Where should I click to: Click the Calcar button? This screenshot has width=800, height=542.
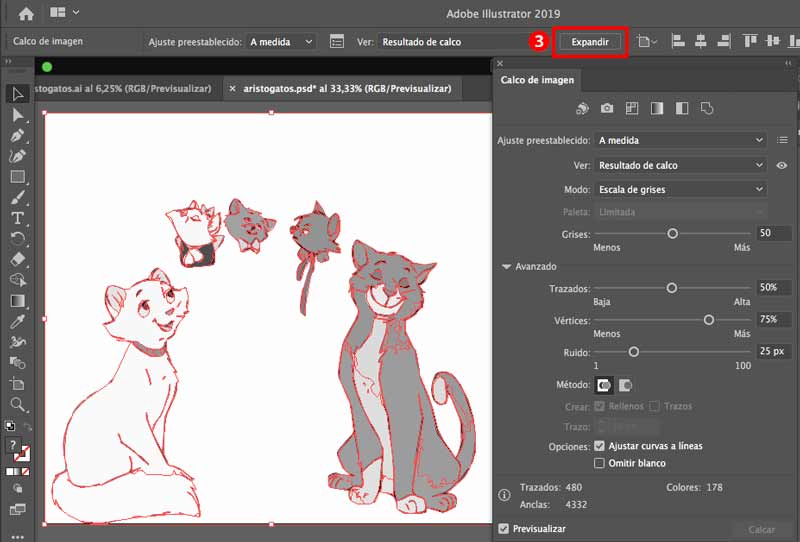[762, 530]
